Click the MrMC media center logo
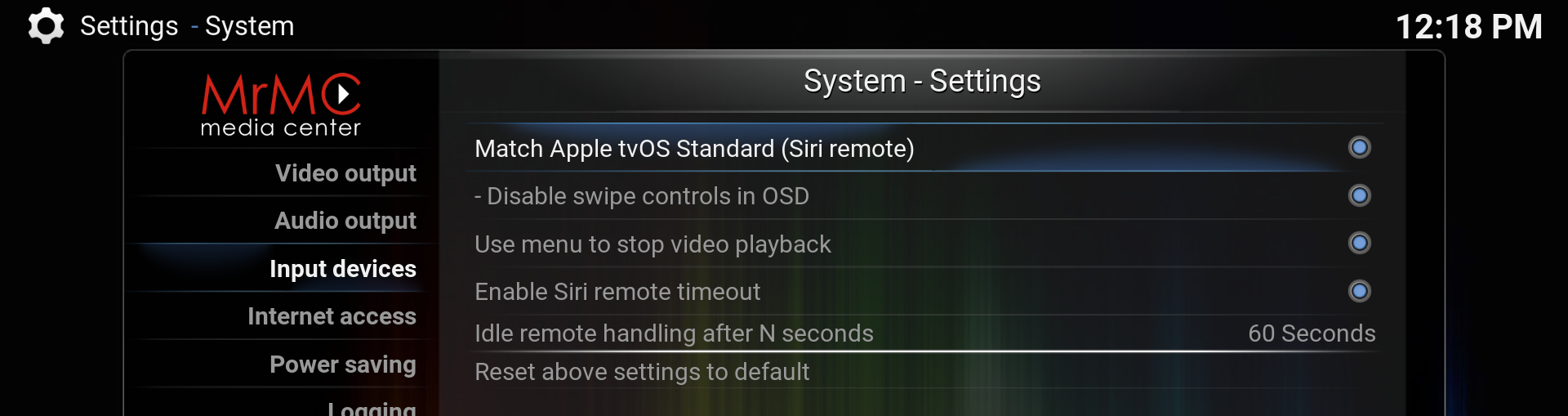Viewport: 1568px width, 416px height. (281, 105)
